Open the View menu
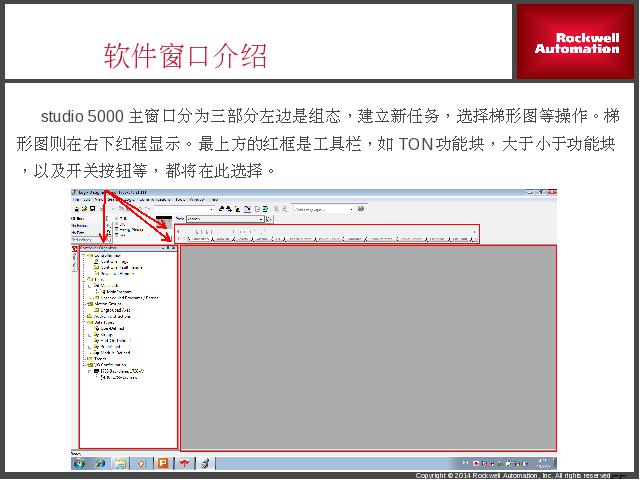This screenshot has height=480, width=640. pyautogui.click(x=98, y=200)
